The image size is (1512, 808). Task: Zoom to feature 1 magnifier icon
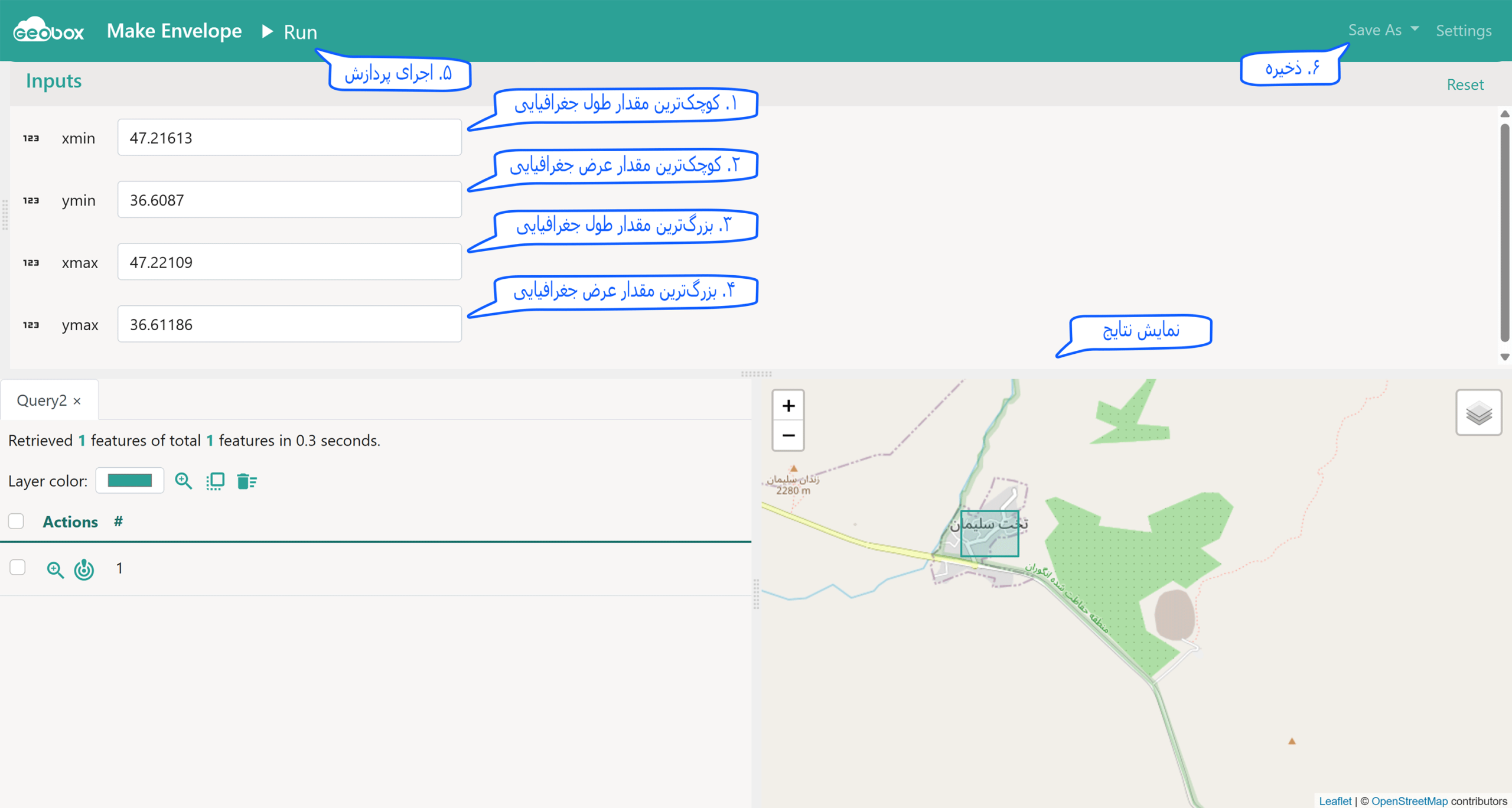point(55,569)
